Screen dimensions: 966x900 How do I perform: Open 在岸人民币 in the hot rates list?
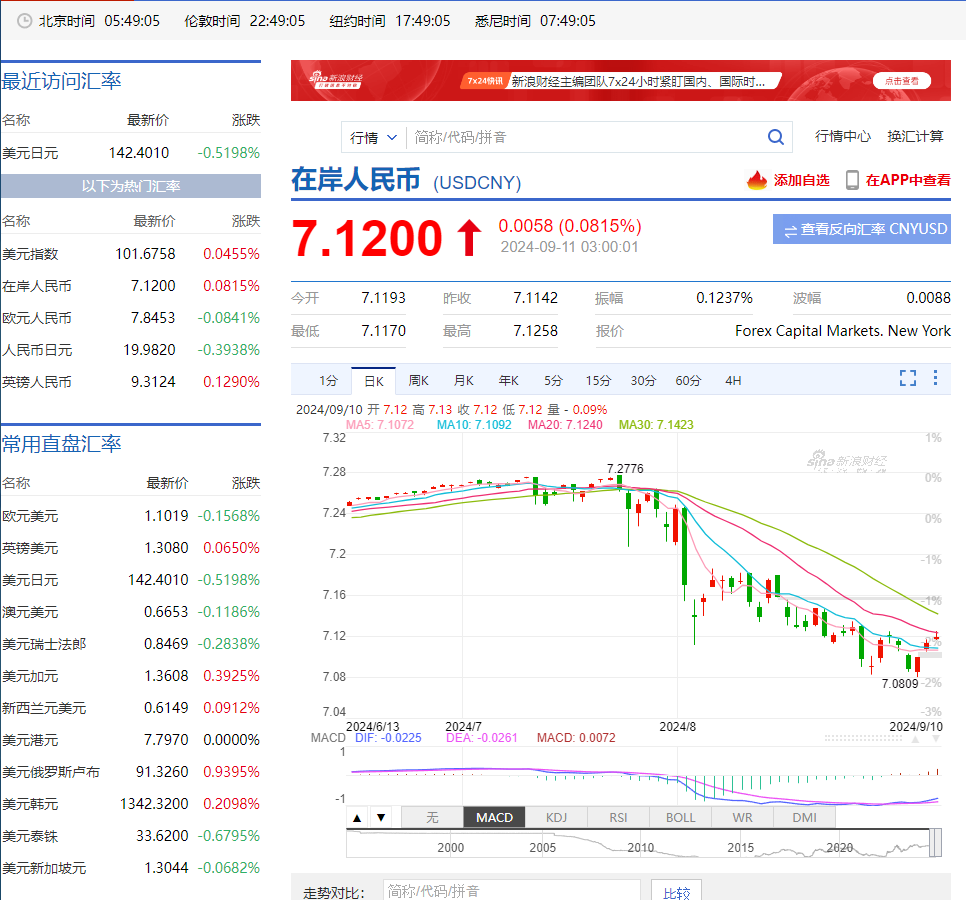click(131, 286)
